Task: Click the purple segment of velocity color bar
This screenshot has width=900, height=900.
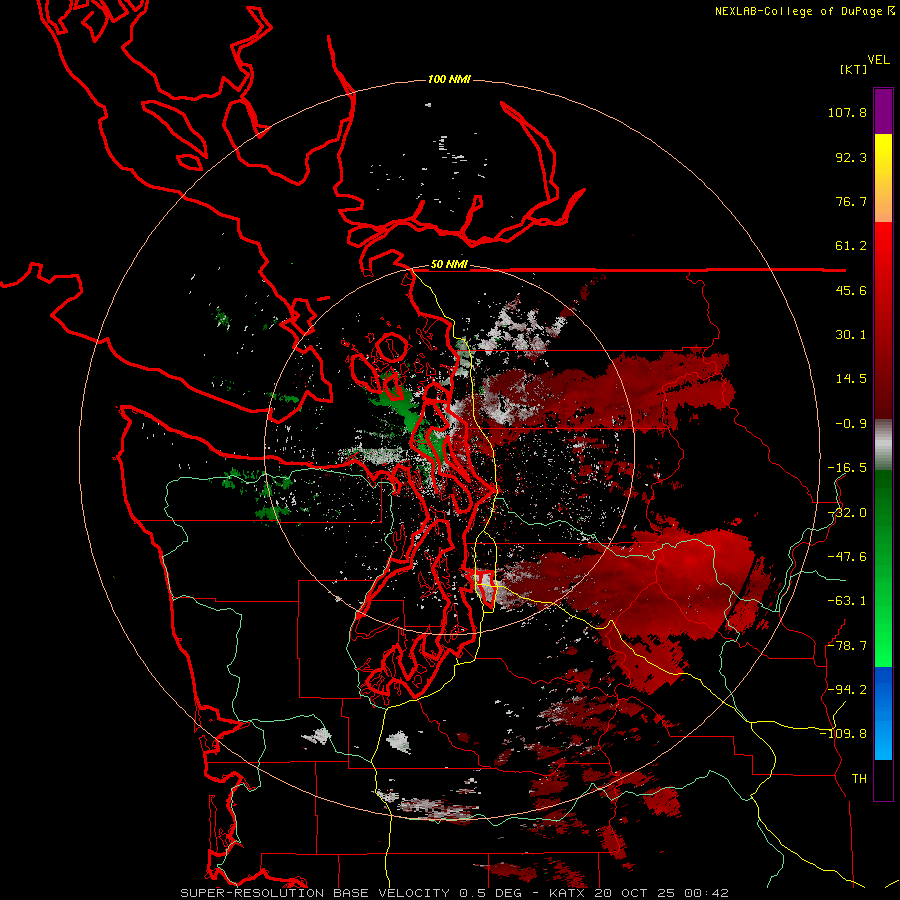Action: tap(883, 111)
